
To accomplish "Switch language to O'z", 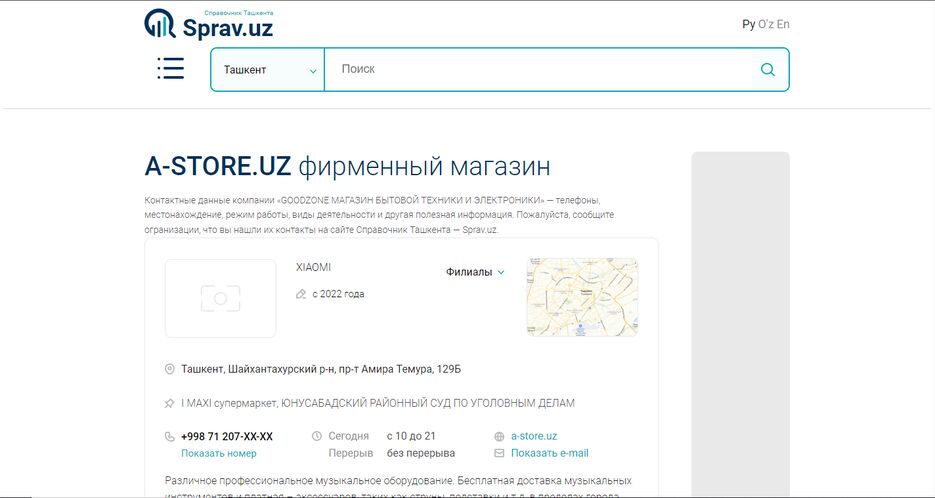I will click(x=766, y=24).
